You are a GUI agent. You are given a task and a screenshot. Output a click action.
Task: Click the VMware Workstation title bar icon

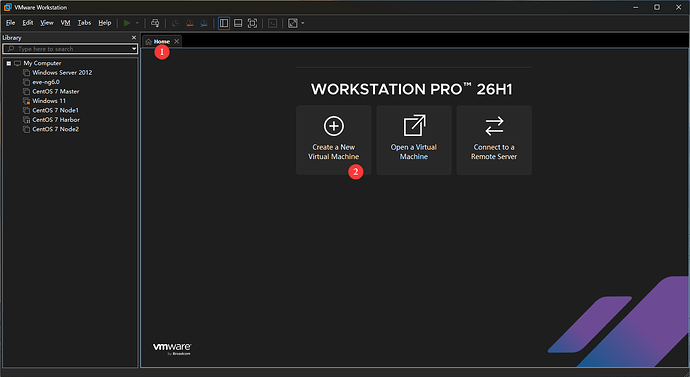click(x=7, y=7)
